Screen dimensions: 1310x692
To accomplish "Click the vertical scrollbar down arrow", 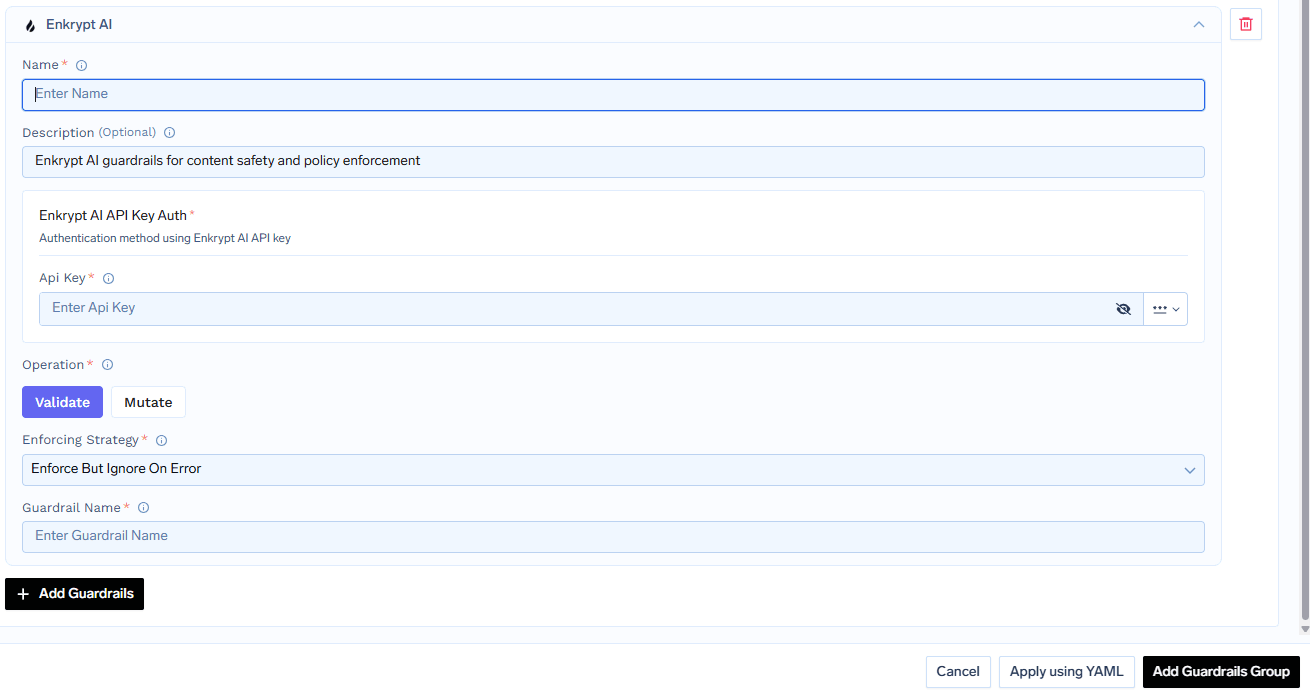I will [1304, 628].
